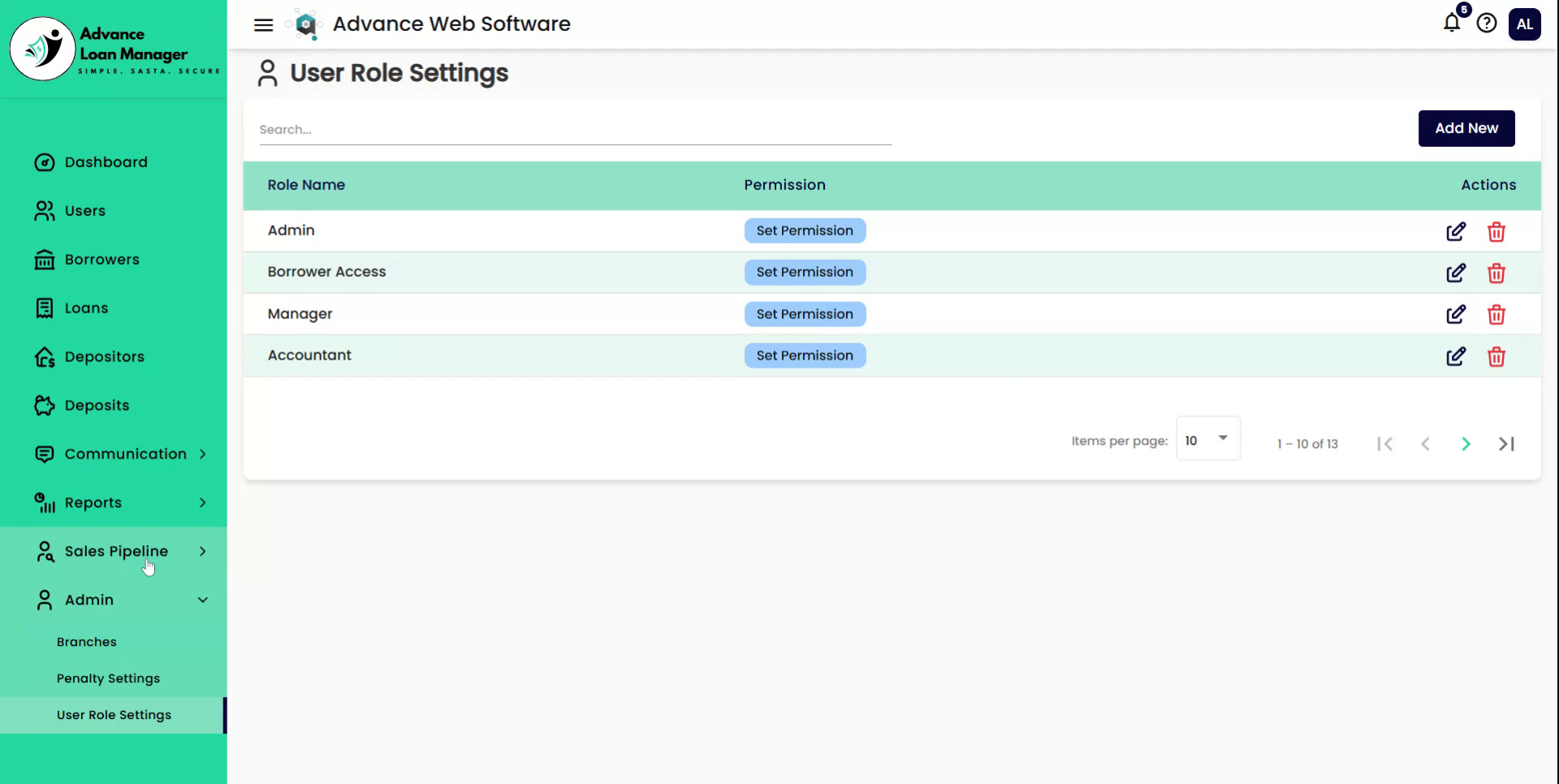The image size is (1559, 784).
Task: Open the notifications bell icon
Action: tap(1450, 24)
